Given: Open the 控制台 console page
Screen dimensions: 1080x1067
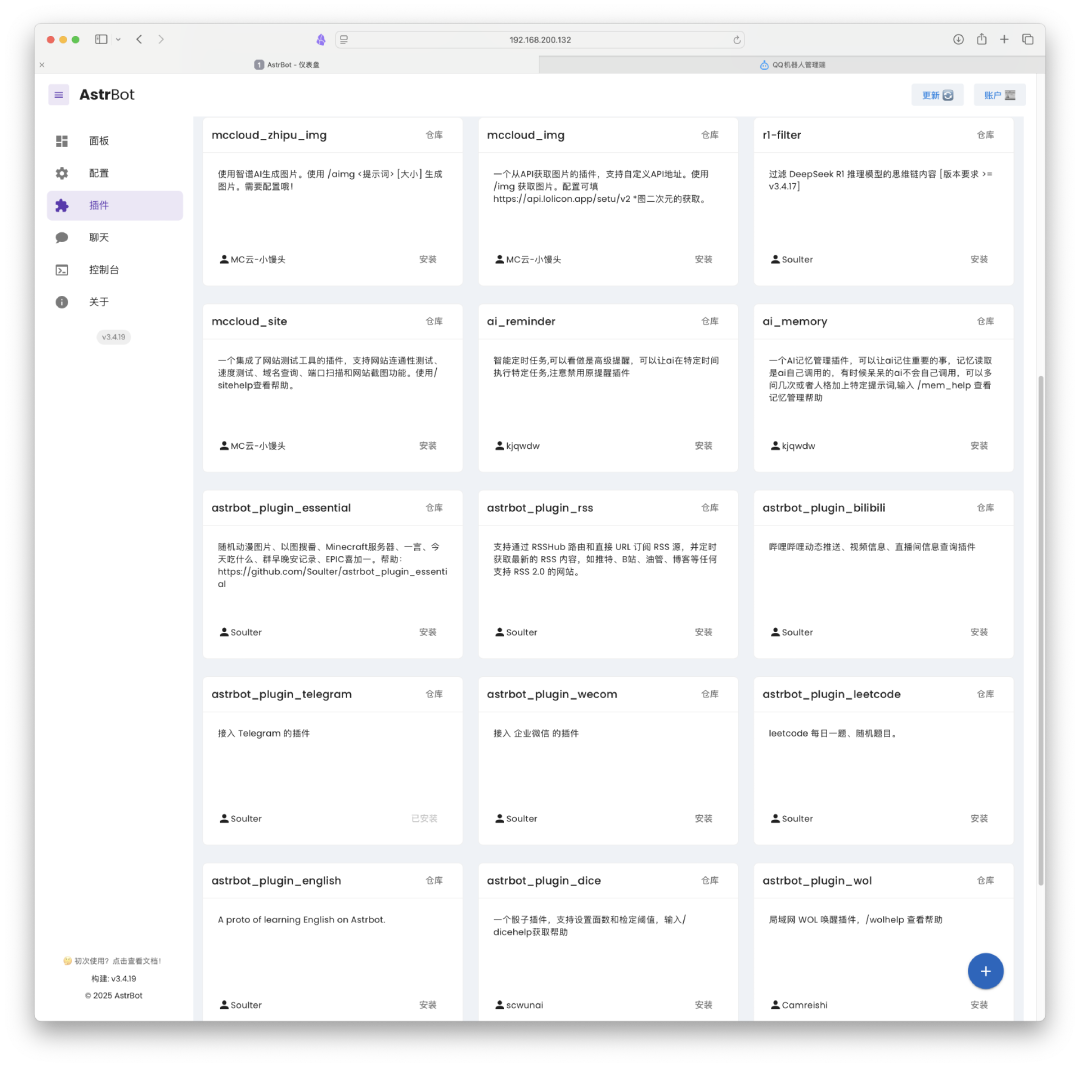Looking at the screenshot, I should coord(115,270).
